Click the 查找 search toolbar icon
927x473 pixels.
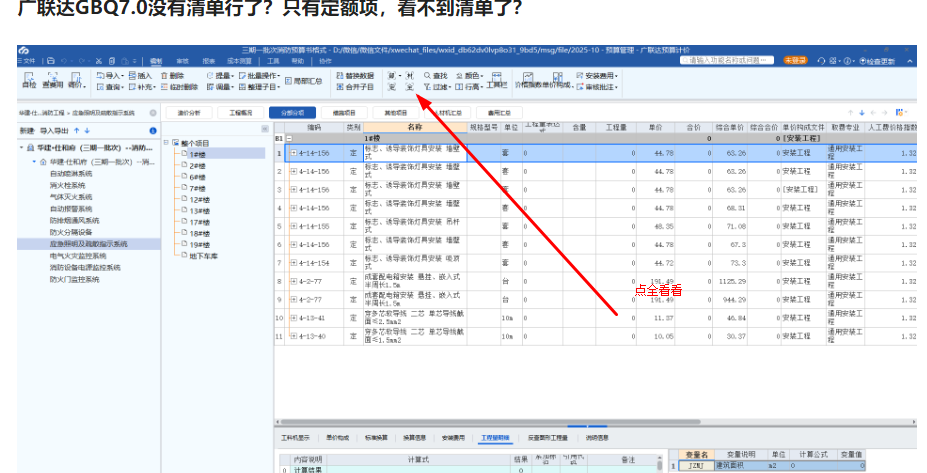[436, 76]
